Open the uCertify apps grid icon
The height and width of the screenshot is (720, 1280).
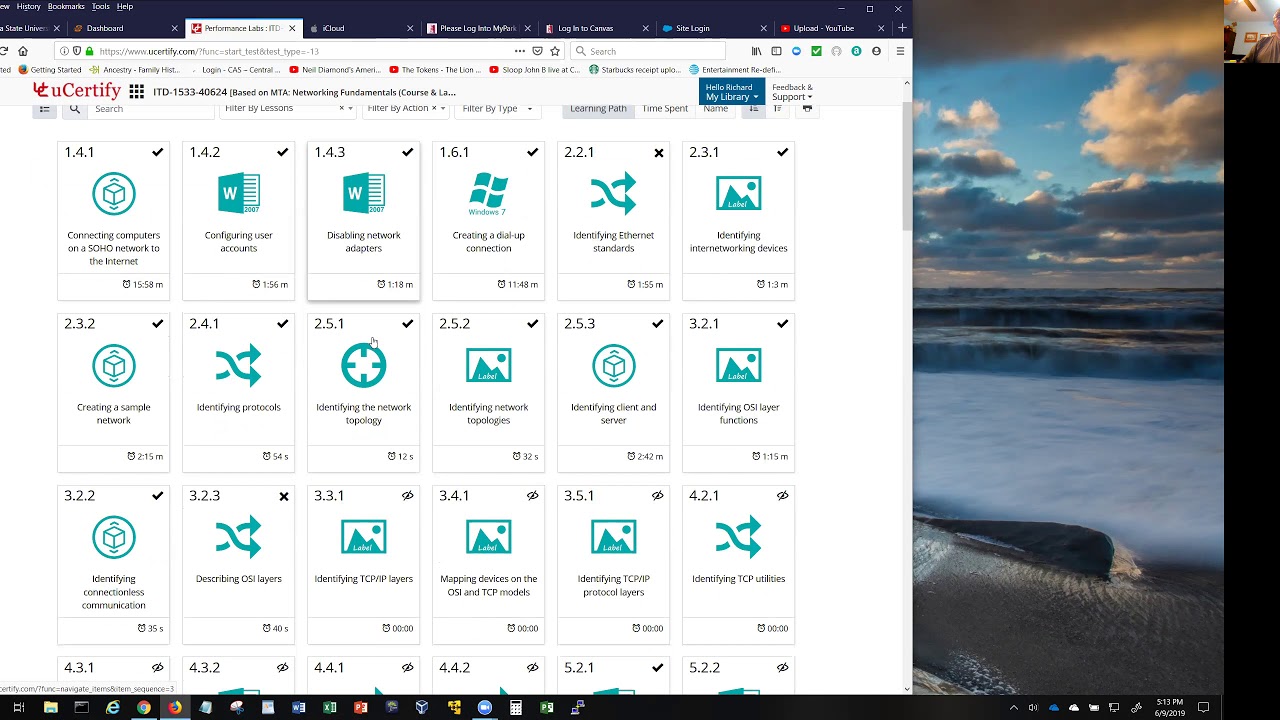click(x=137, y=92)
